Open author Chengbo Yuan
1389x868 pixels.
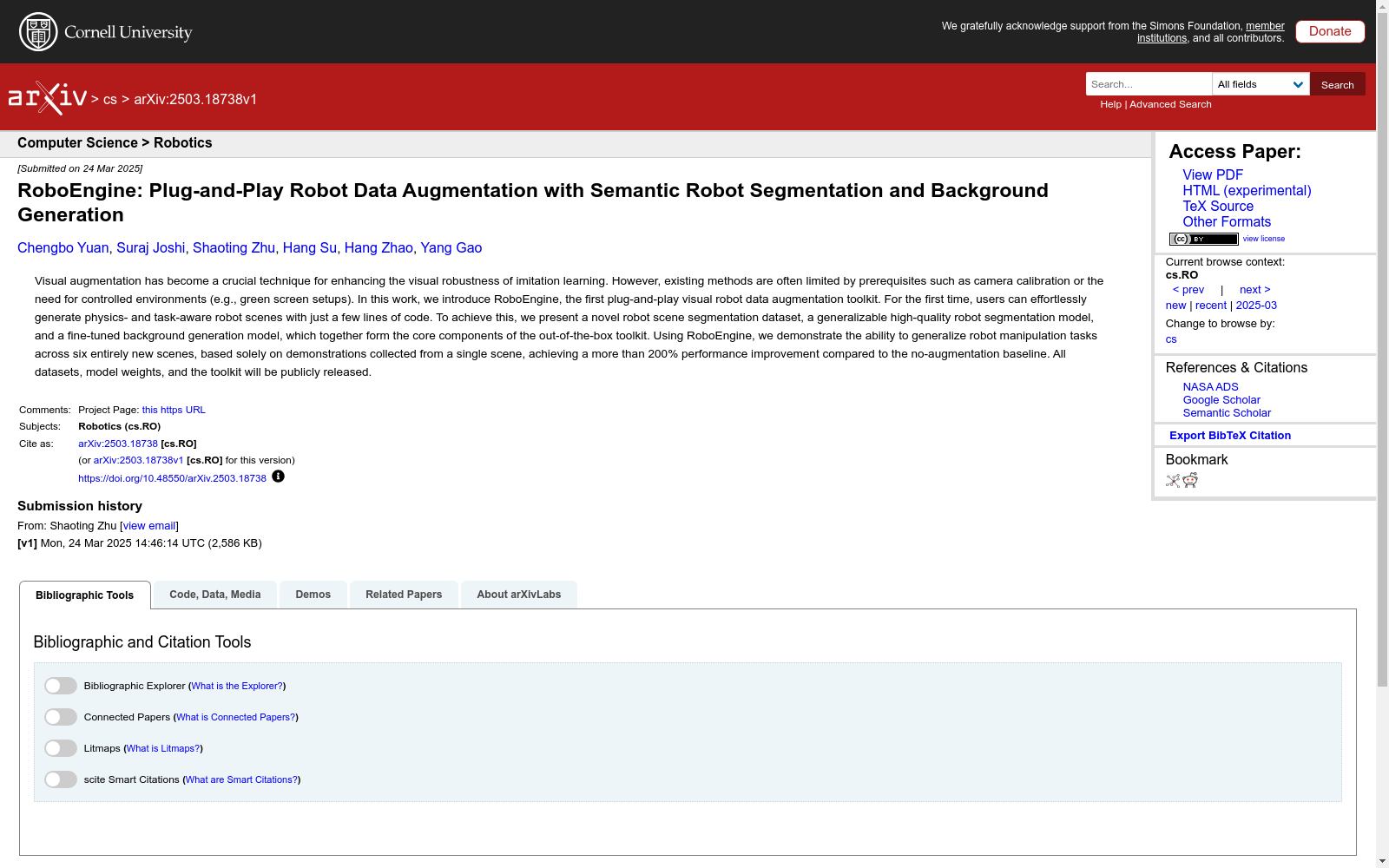click(63, 248)
